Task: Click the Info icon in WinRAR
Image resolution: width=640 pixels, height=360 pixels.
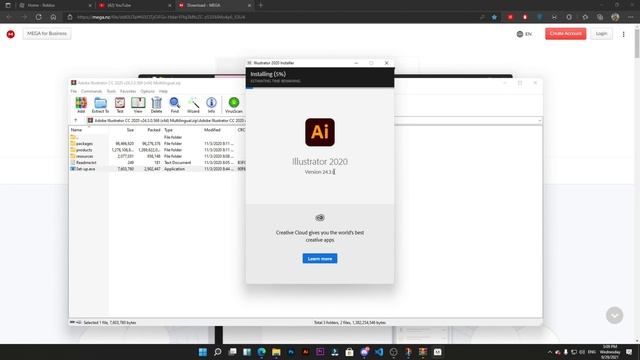Action: point(211,105)
